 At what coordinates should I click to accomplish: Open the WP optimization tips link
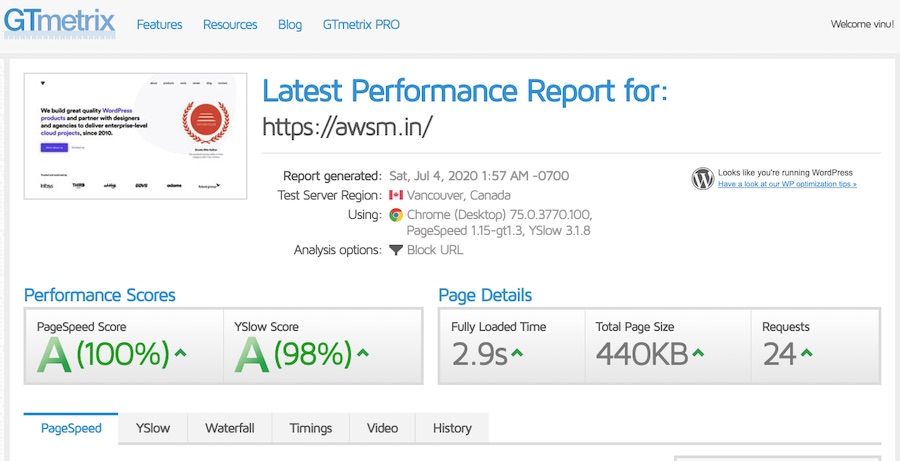pyautogui.click(x=787, y=184)
